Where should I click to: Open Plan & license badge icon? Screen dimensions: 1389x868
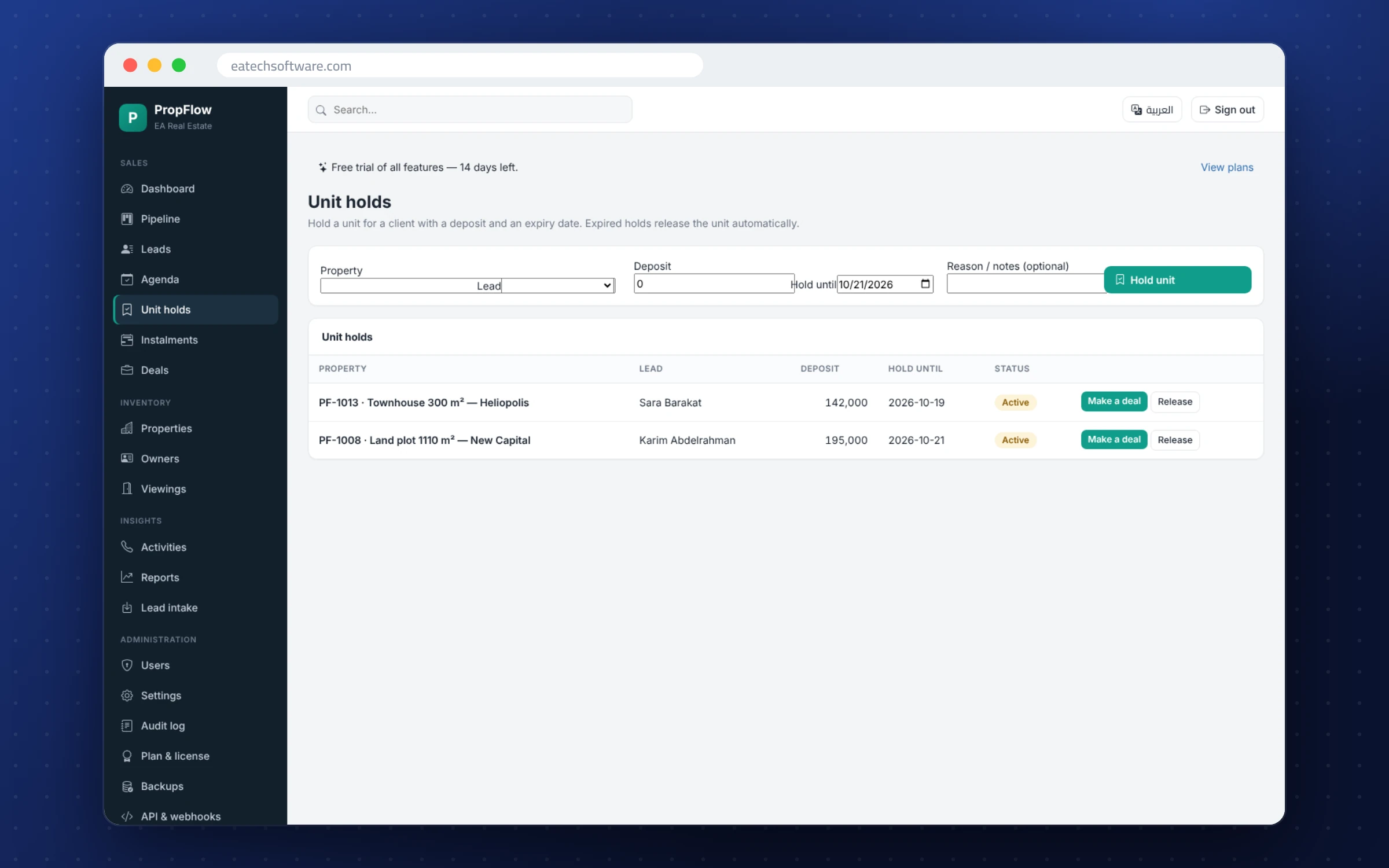click(127, 756)
